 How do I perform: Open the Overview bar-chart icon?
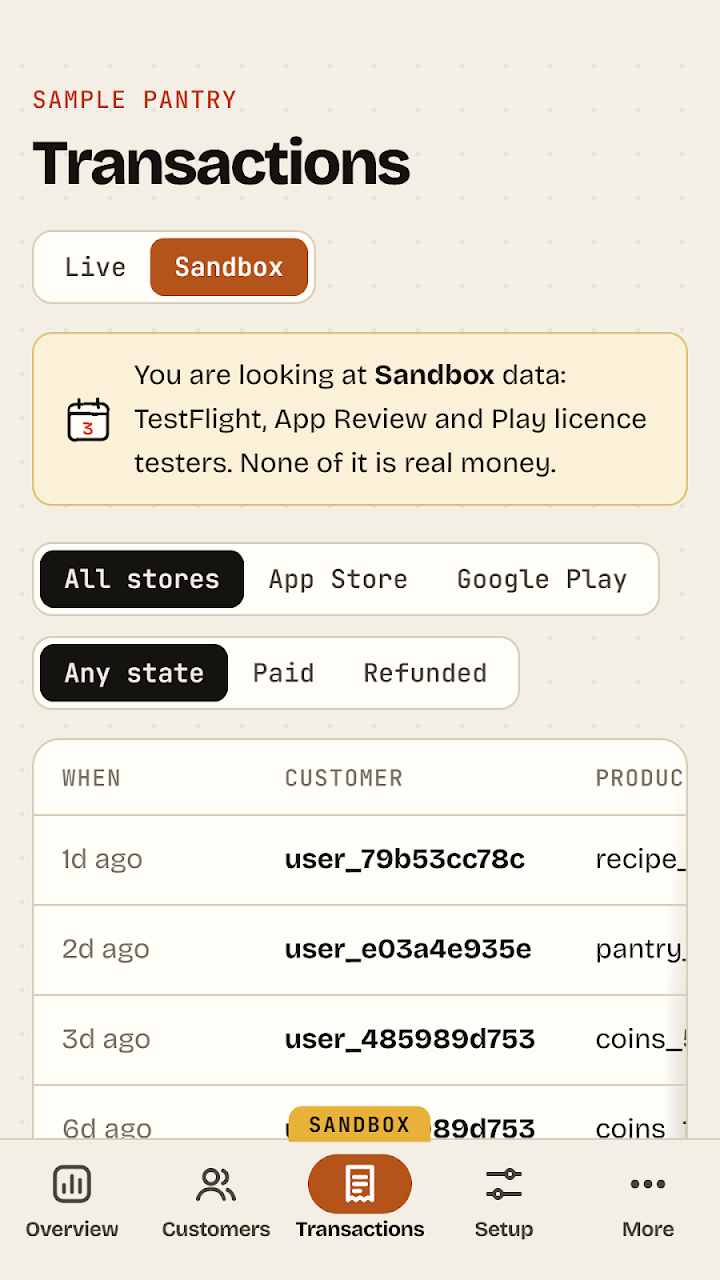pos(72,1184)
